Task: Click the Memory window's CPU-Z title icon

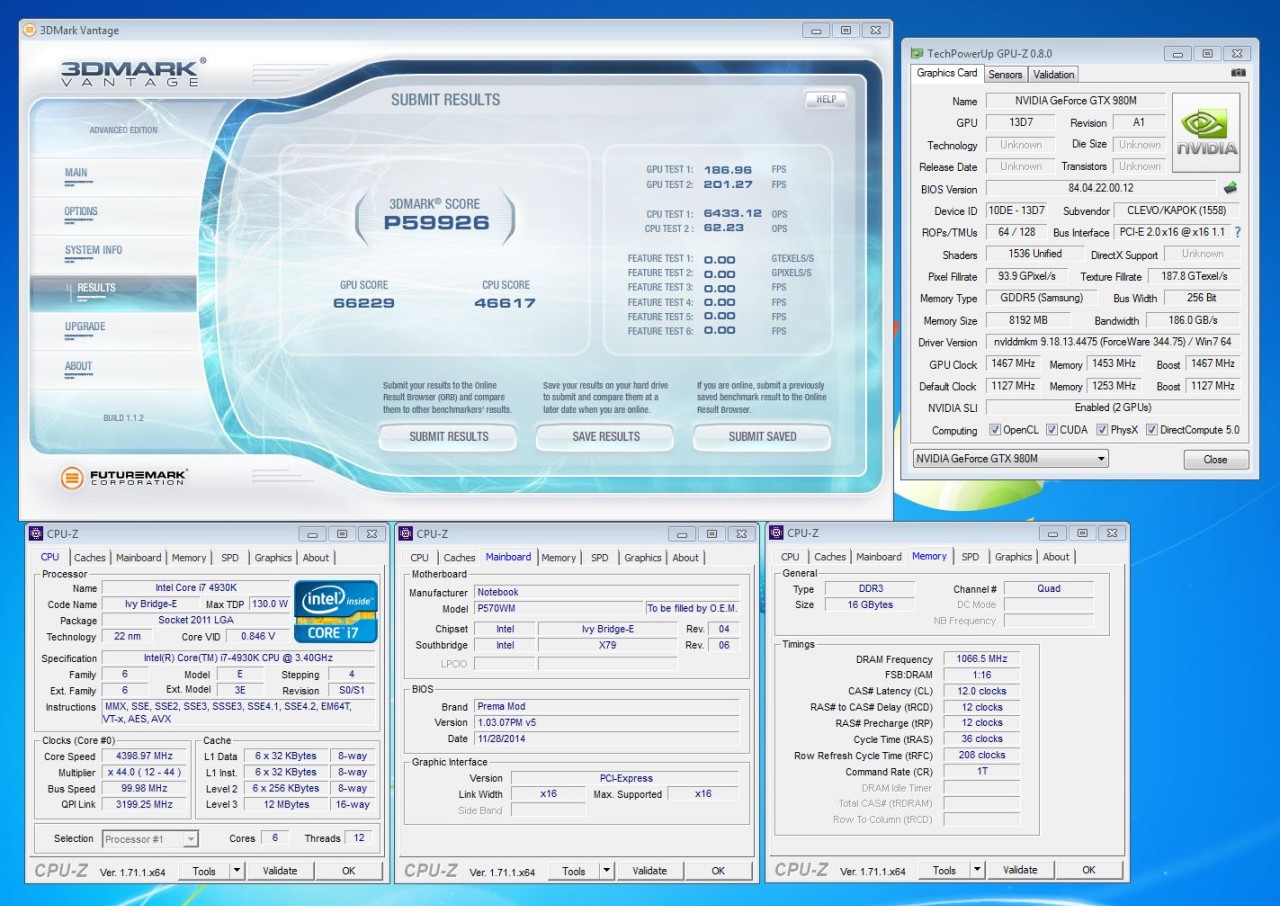Action: coord(776,533)
